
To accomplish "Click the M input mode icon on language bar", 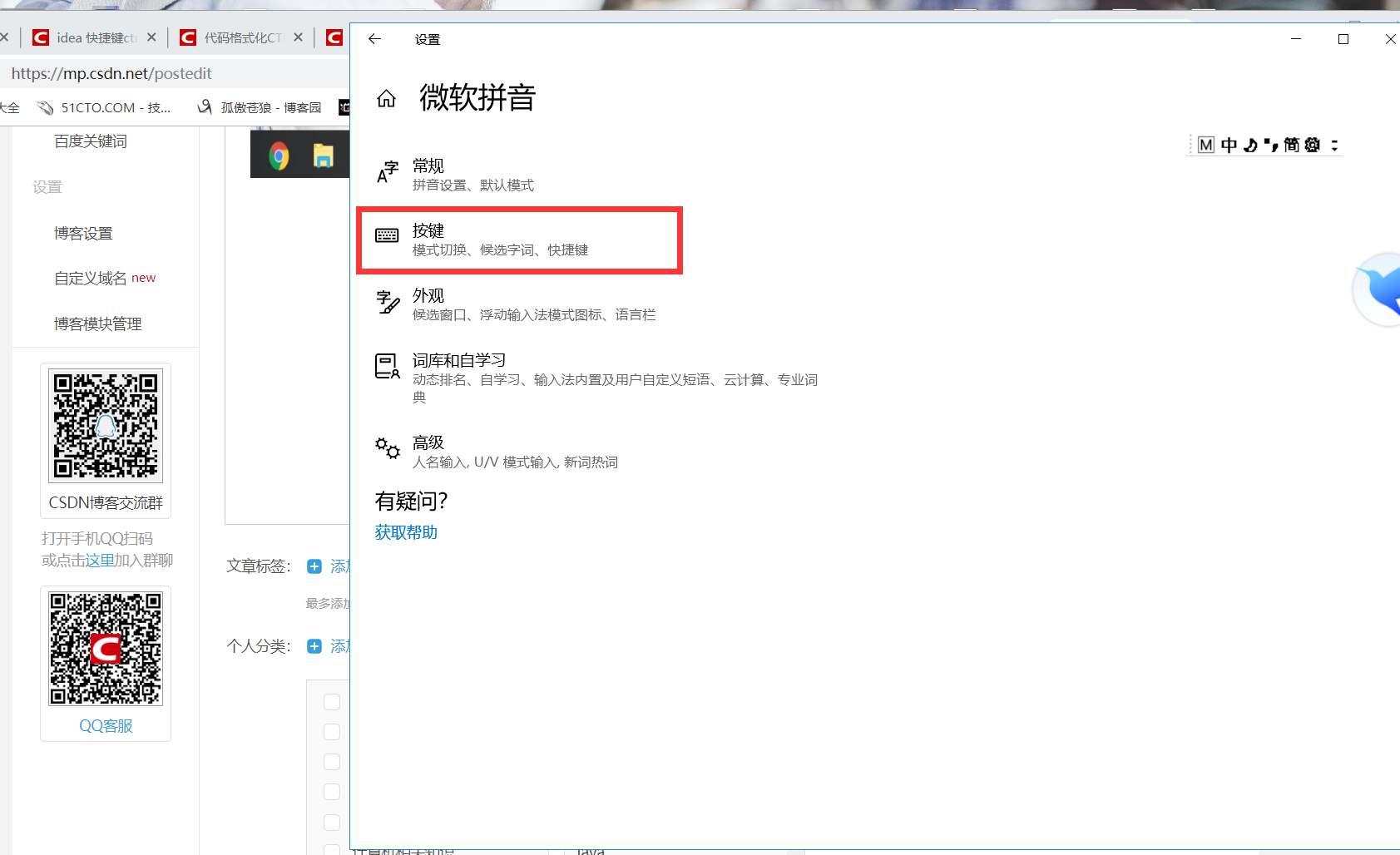I will pos(1206,144).
